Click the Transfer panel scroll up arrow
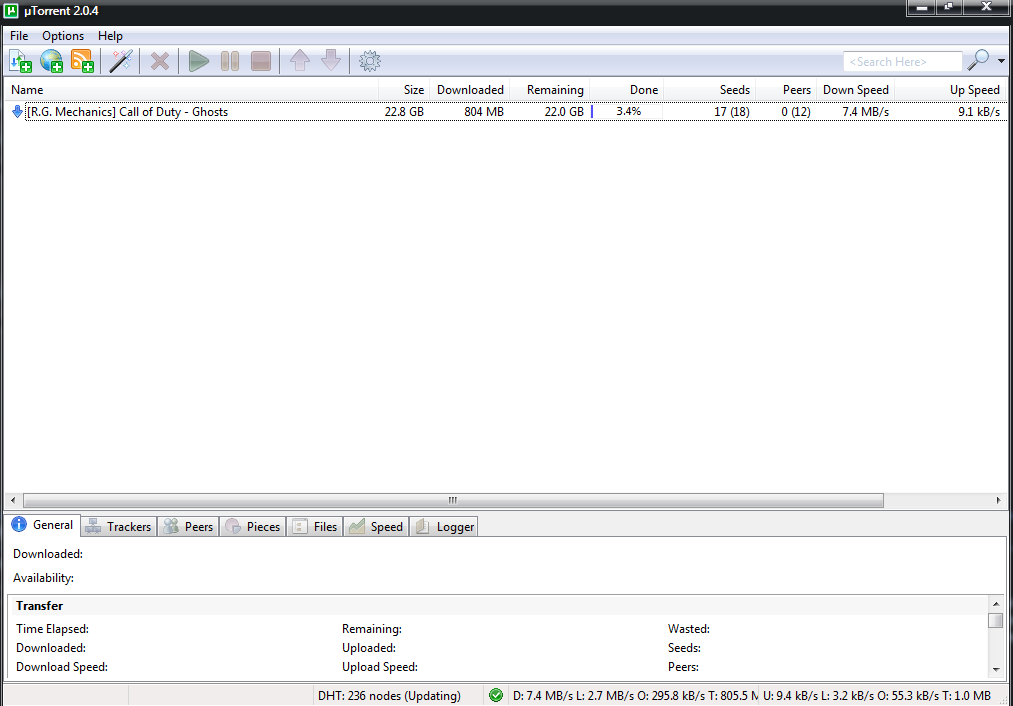 coord(996,604)
